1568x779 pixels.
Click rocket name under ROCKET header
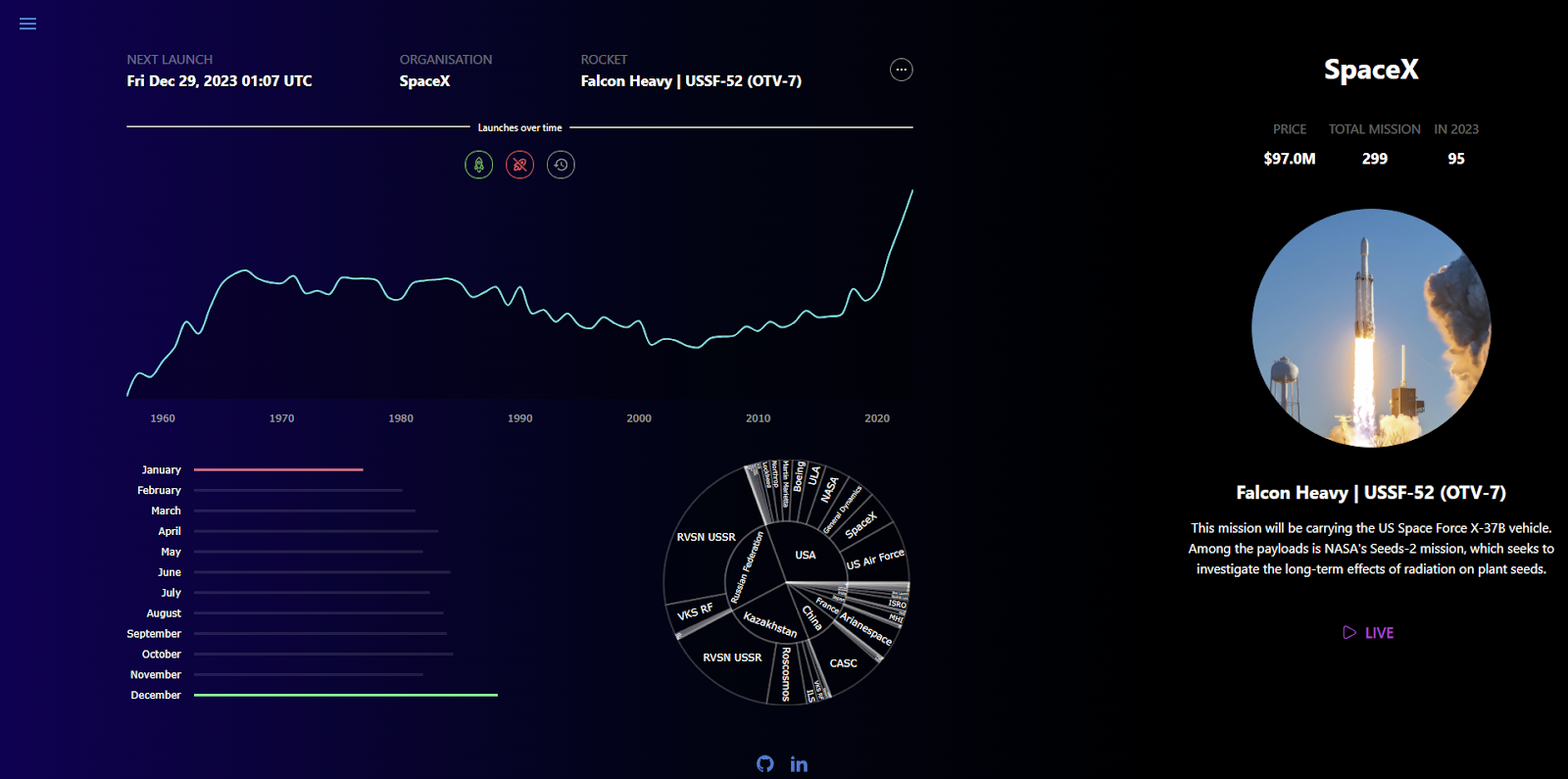(x=691, y=81)
